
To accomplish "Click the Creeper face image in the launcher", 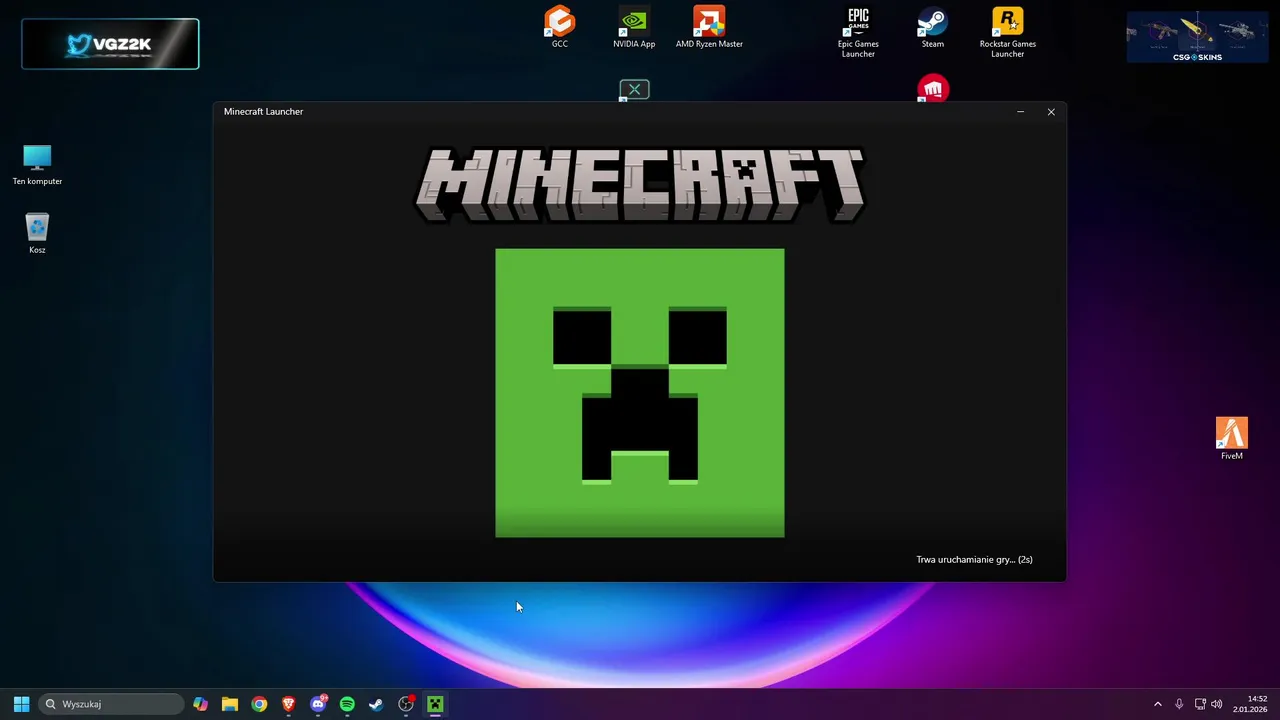I will pos(640,393).
